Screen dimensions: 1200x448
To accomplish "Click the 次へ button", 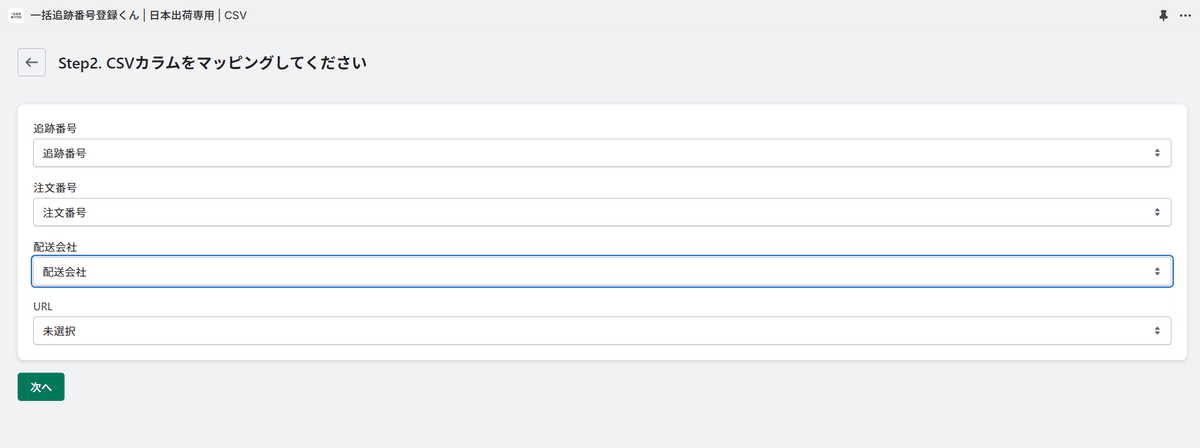I will click(41, 387).
